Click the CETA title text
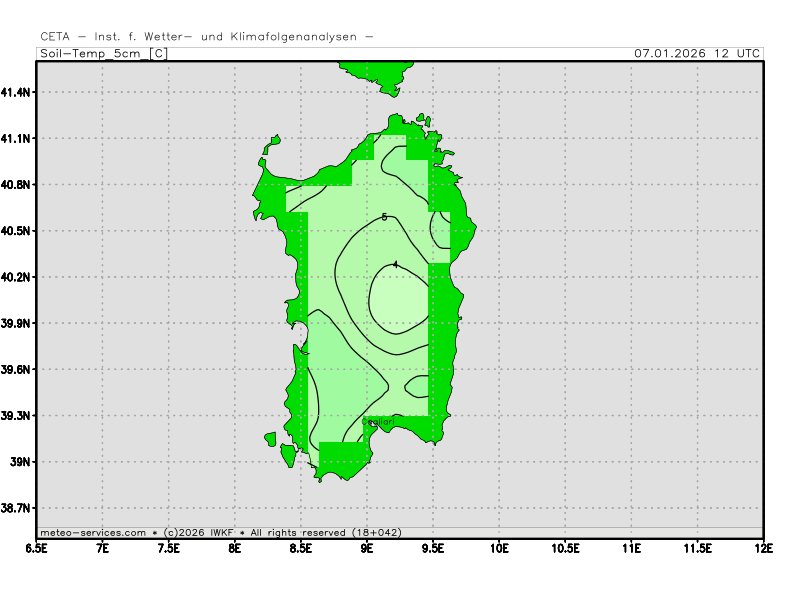This screenshot has width=800, height=600. point(55,37)
